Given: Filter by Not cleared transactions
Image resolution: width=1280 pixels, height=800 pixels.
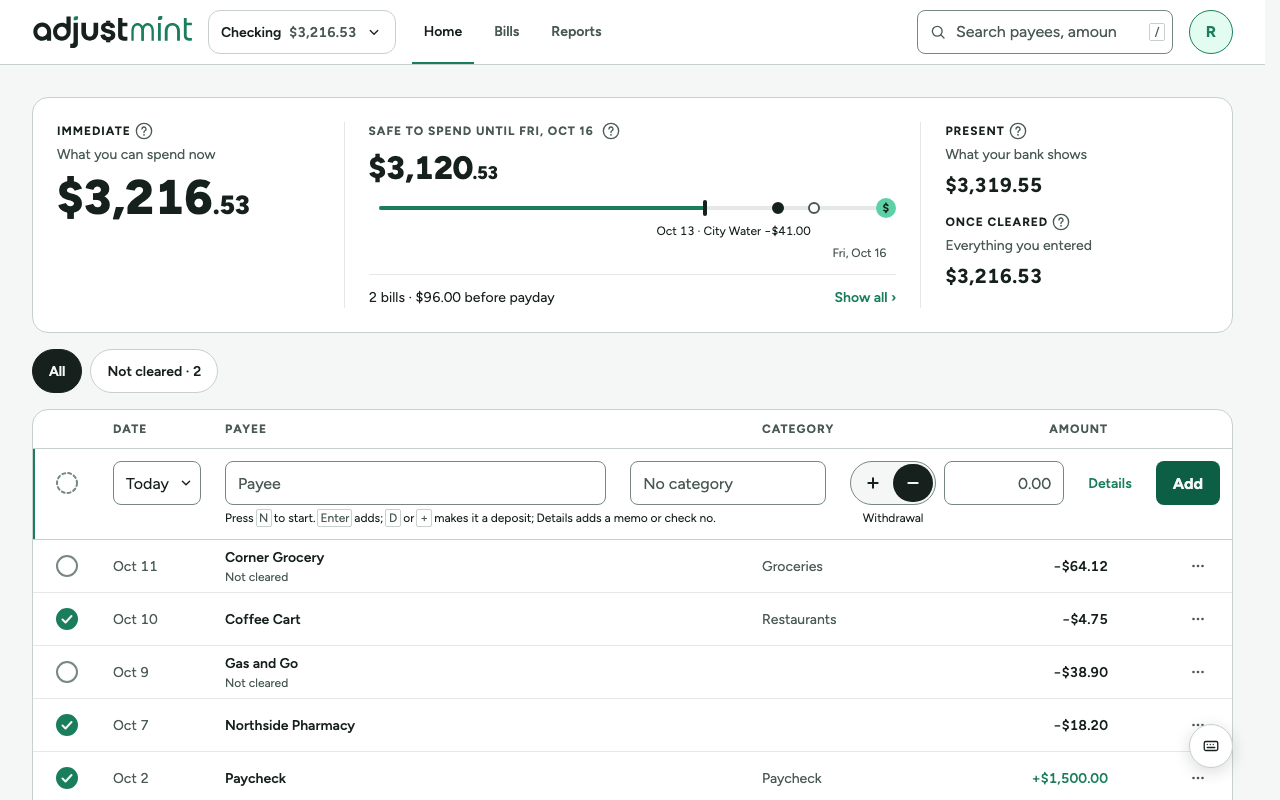Looking at the screenshot, I should coord(154,371).
